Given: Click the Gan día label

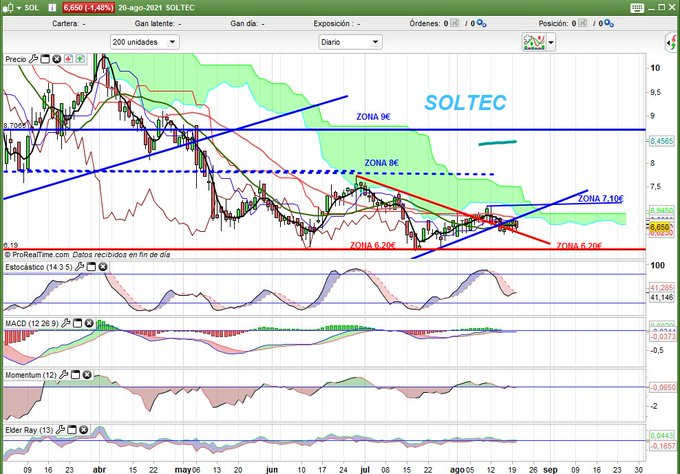Looking at the screenshot, I should pos(244,23).
